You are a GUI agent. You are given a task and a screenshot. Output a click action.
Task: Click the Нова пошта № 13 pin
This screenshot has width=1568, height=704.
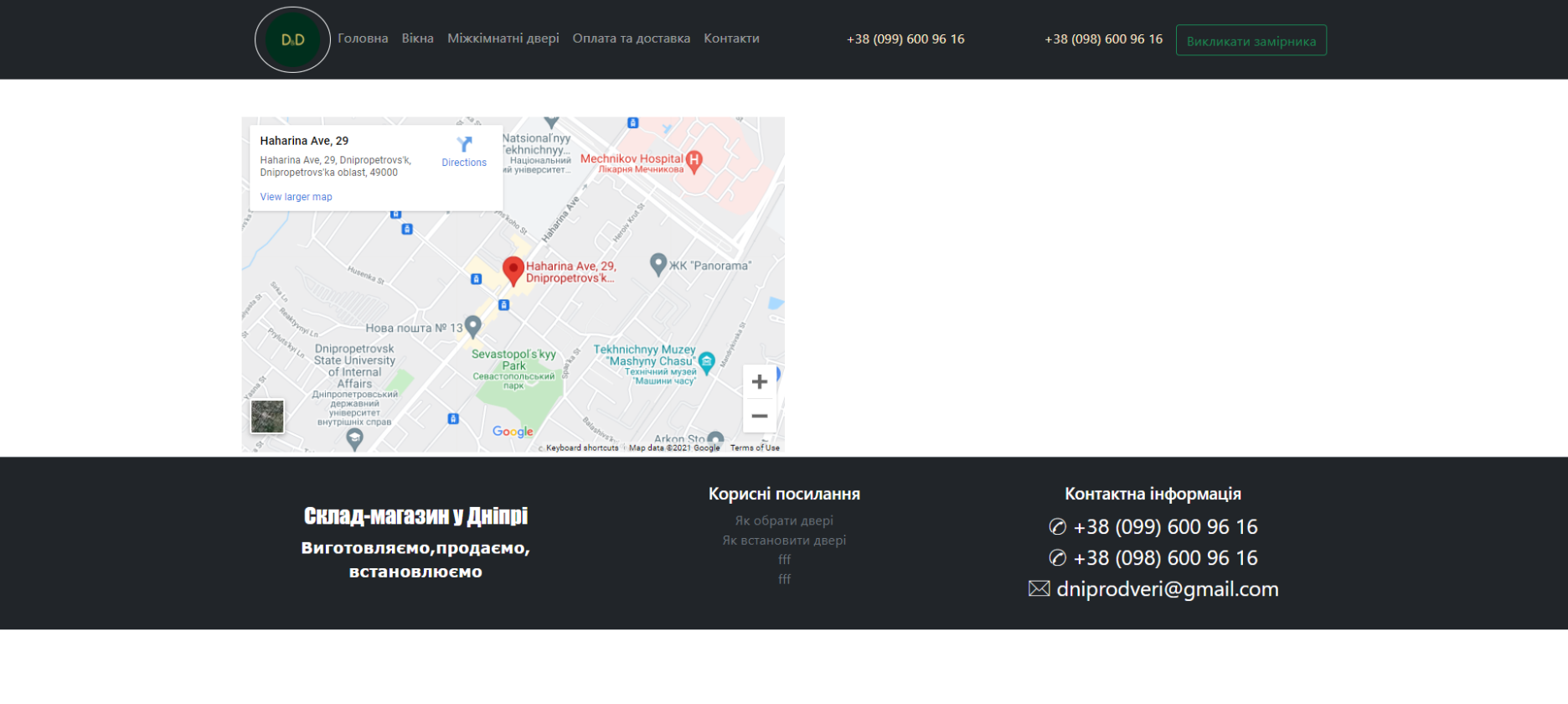[472, 326]
